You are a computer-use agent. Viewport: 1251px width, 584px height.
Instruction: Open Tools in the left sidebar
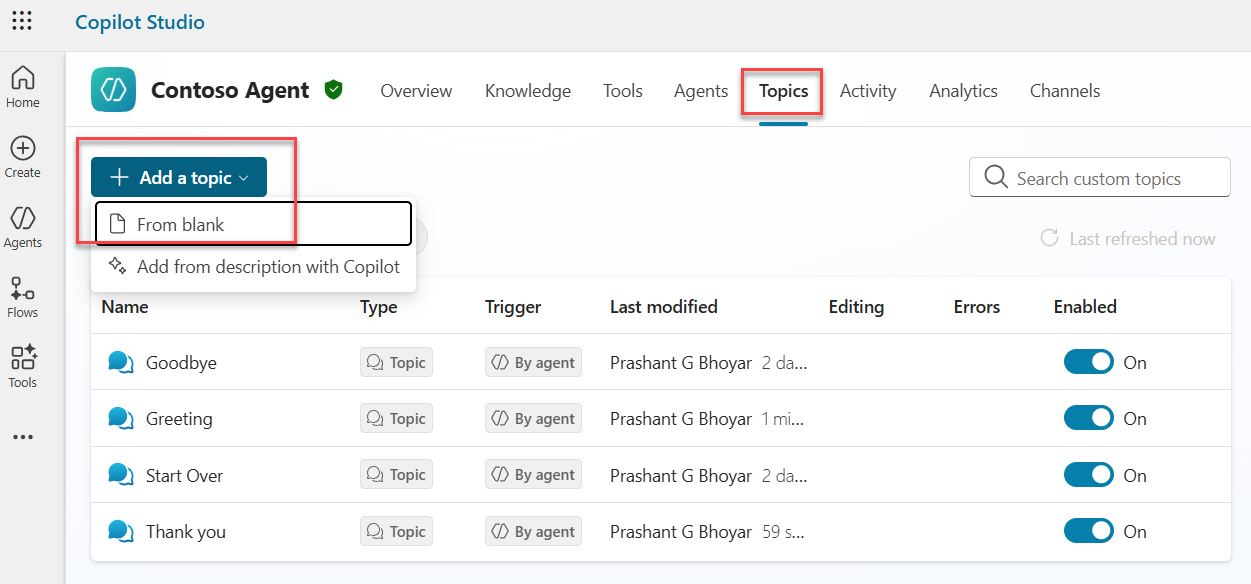[x=22, y=366]
